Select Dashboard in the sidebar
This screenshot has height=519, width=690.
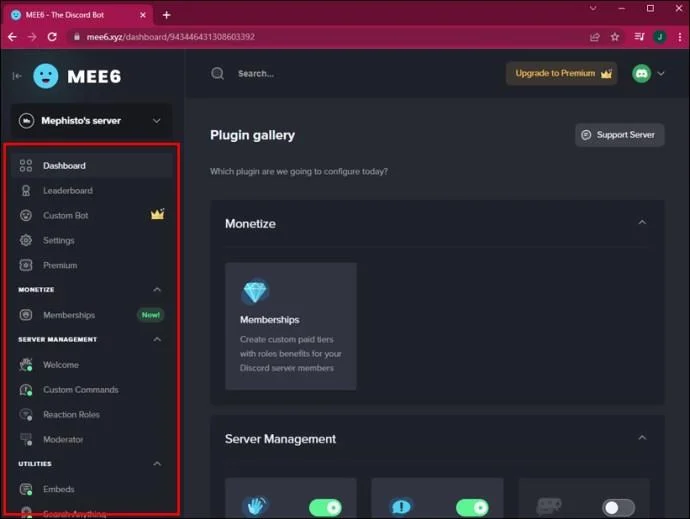[x=92, y=166]
